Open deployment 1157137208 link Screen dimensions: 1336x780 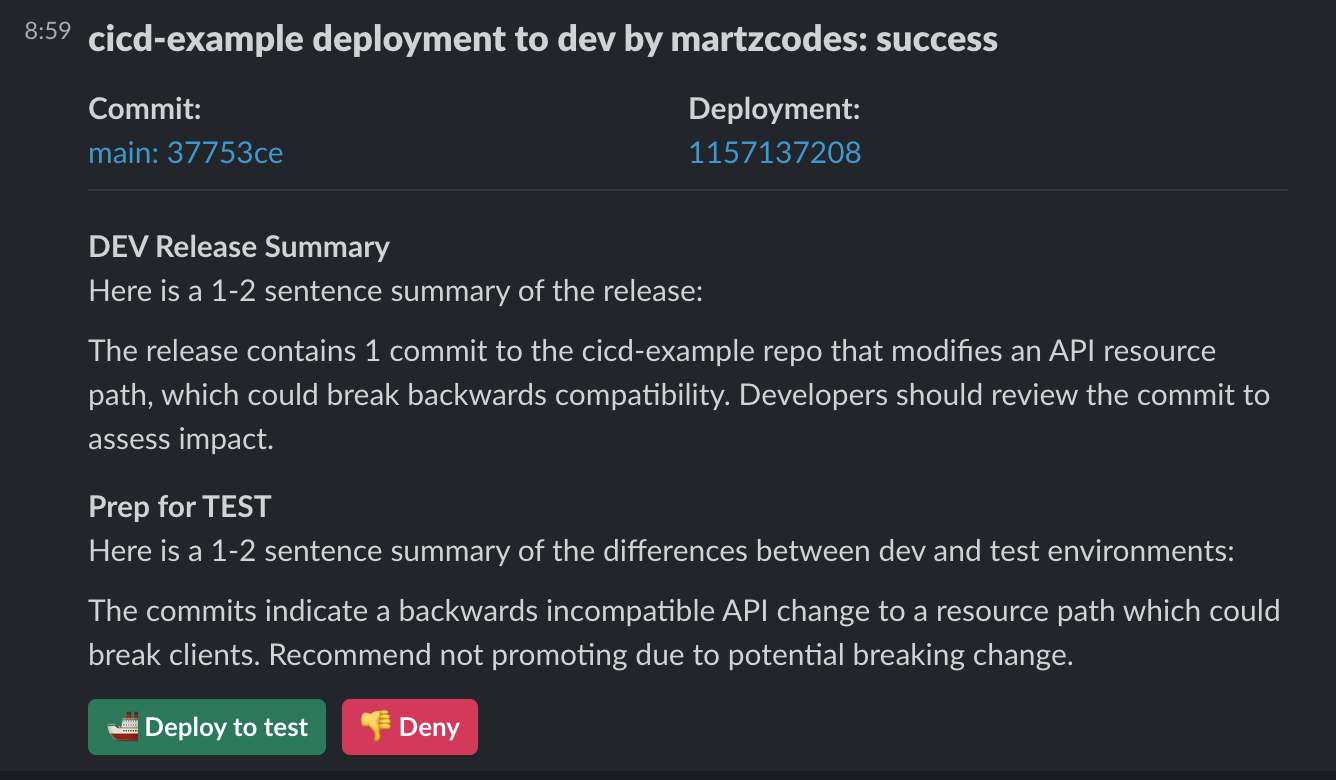[775, 152]
